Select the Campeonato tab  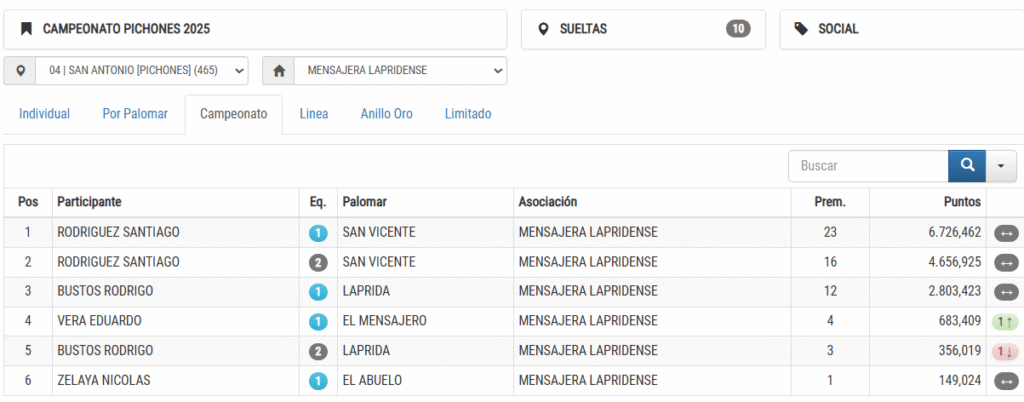[234, 114]
